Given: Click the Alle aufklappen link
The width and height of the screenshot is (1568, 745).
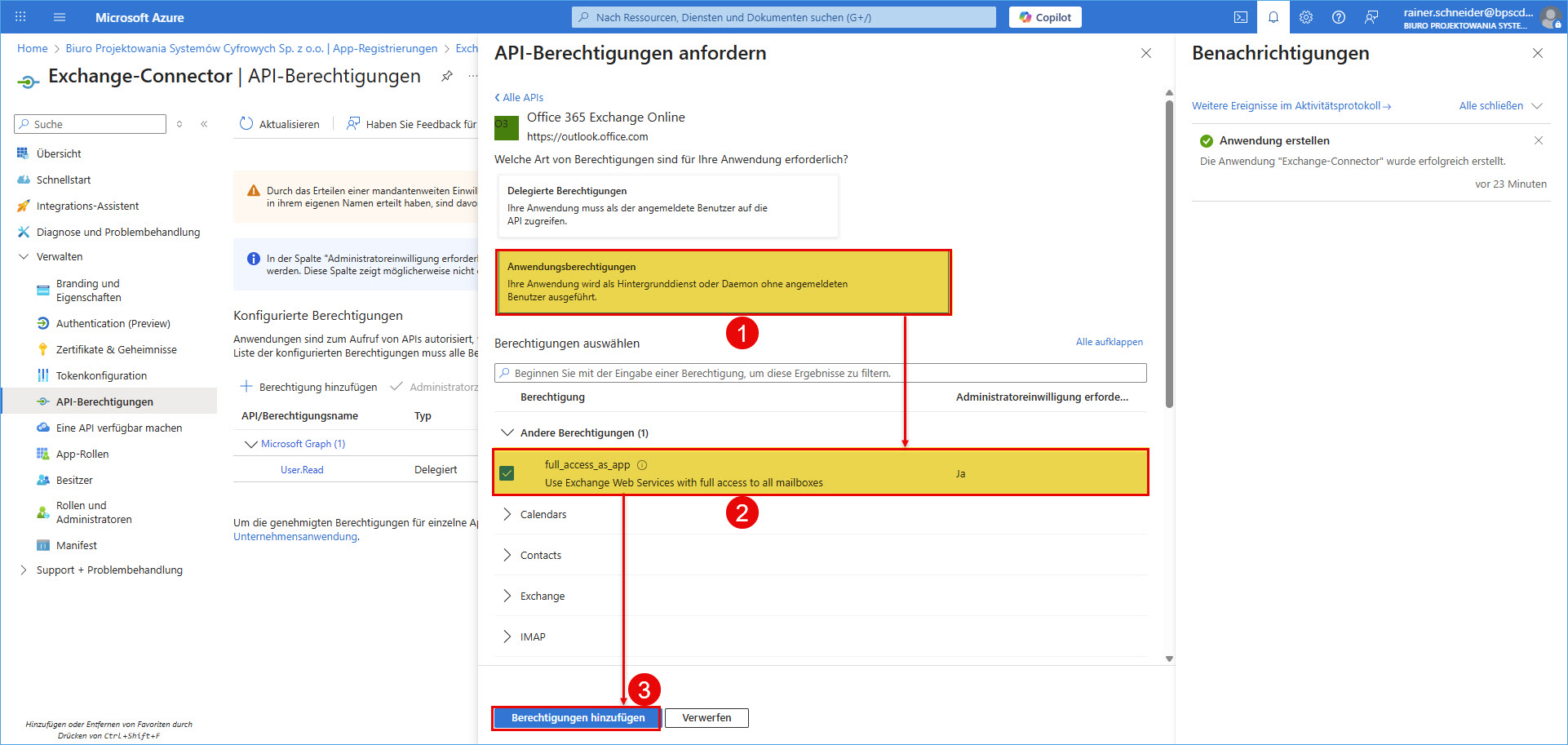Looking at the screenshot, I should click(x=1110, y=342).
